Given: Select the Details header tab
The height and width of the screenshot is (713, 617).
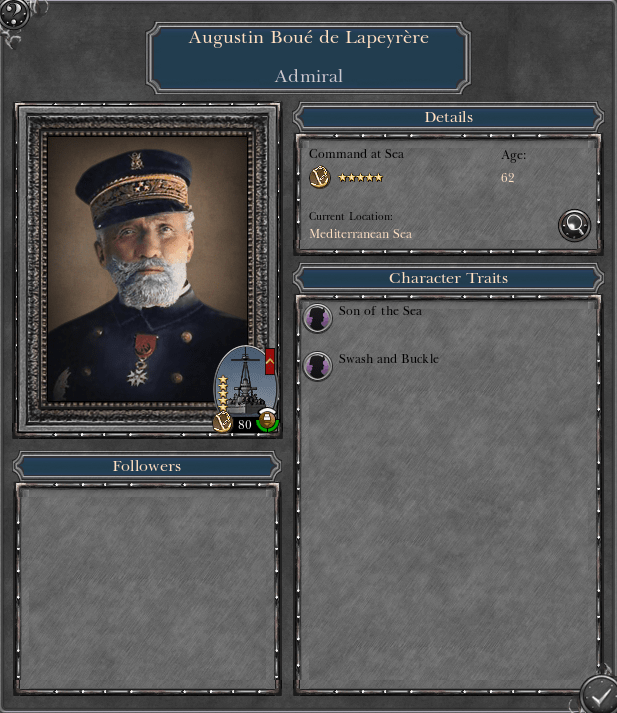Looking at the screenshot, I should pos(448,117).
